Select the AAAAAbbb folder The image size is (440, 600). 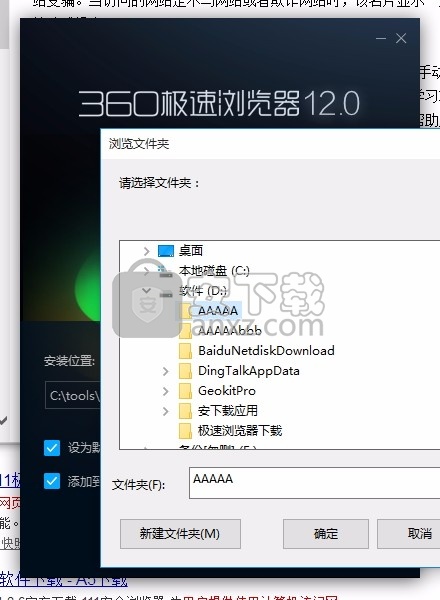230,330
